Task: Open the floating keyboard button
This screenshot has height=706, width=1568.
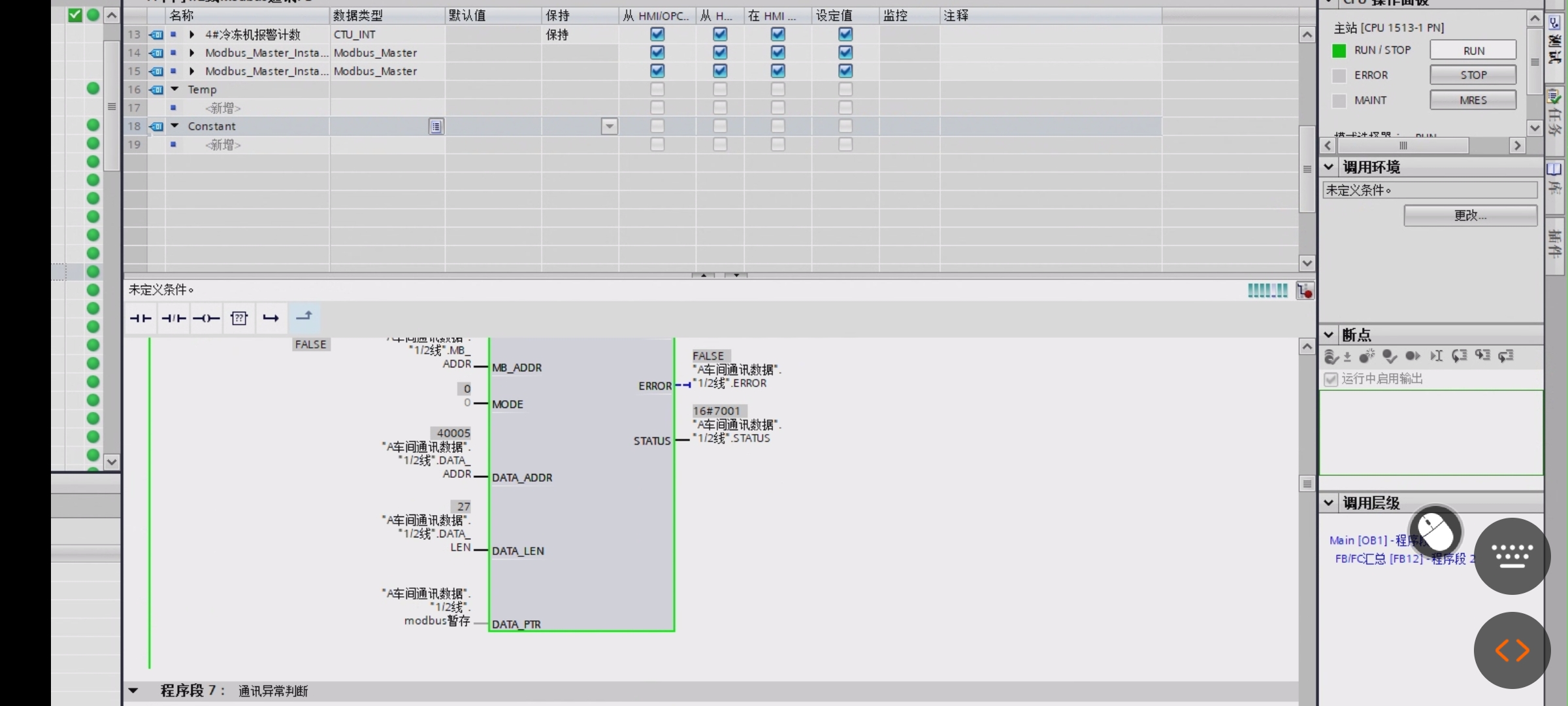Action: 1511,556
